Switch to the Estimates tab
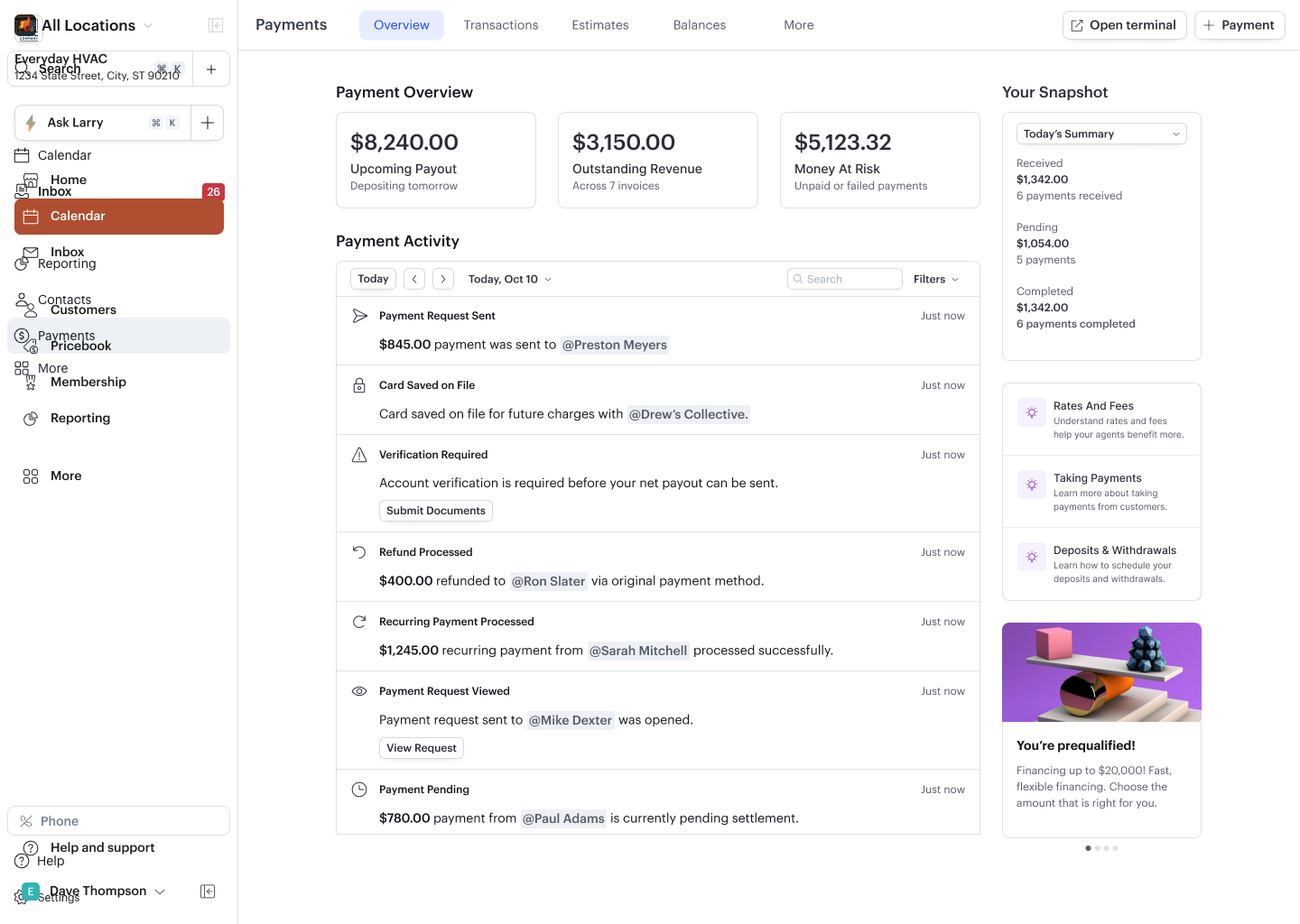1300x924 pixels. [600, 25]
